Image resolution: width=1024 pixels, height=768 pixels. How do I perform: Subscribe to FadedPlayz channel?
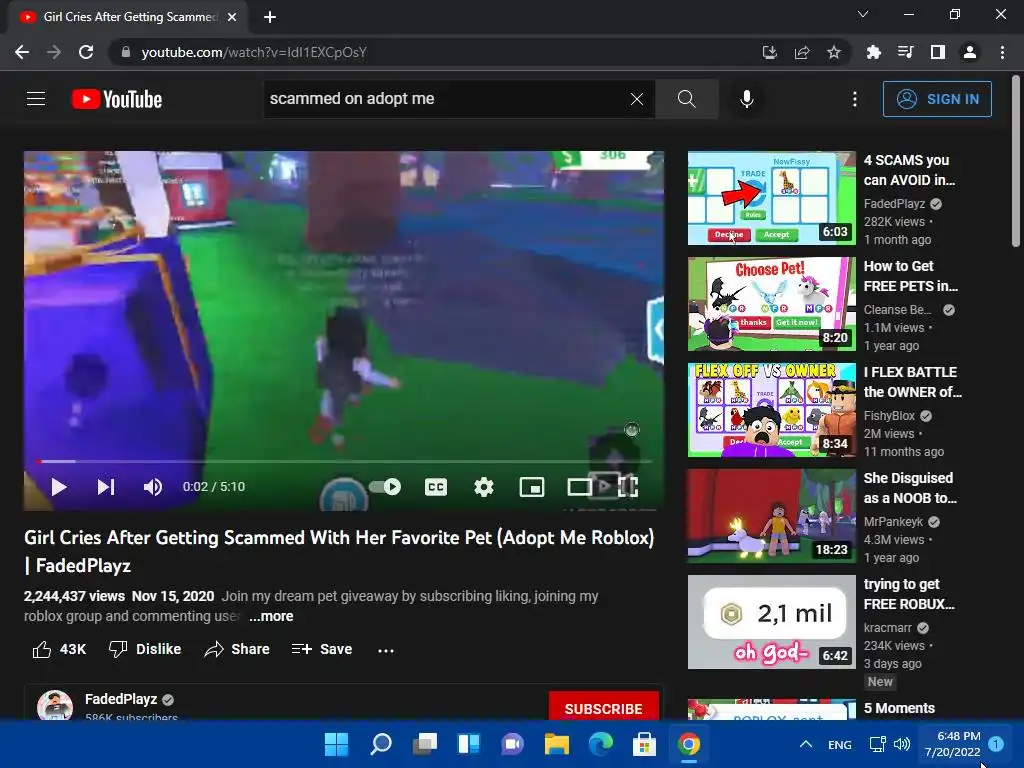tap(603, 709)
